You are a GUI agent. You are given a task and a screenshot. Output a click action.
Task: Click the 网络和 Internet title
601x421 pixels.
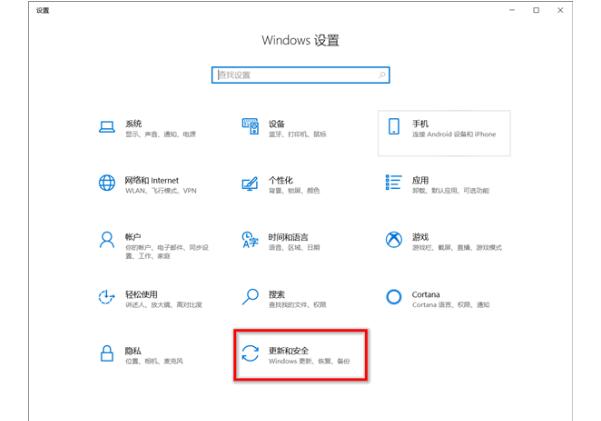152,180
